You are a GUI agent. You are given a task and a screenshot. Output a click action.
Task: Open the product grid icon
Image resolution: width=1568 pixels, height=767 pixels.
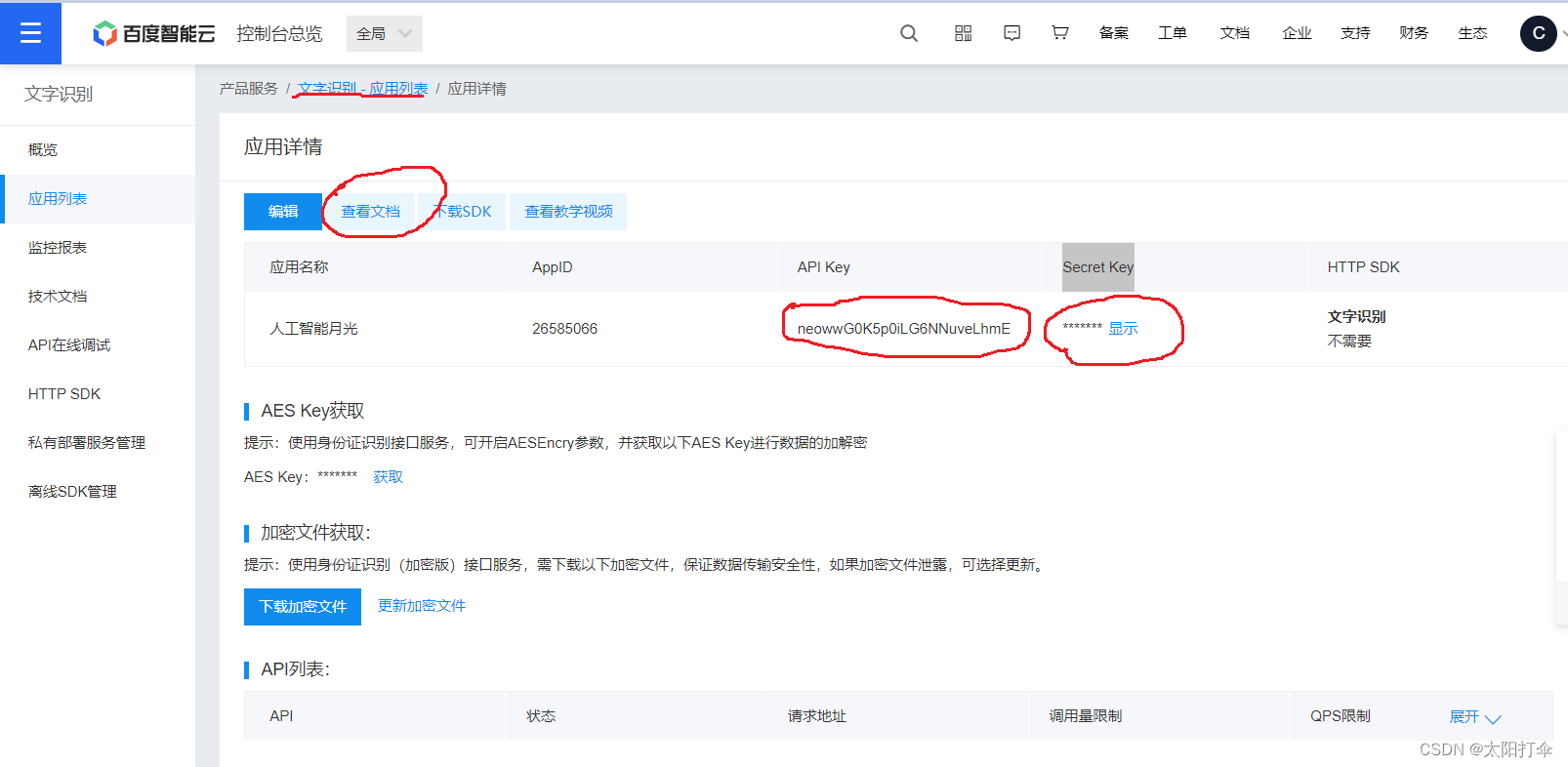(964, 33)
